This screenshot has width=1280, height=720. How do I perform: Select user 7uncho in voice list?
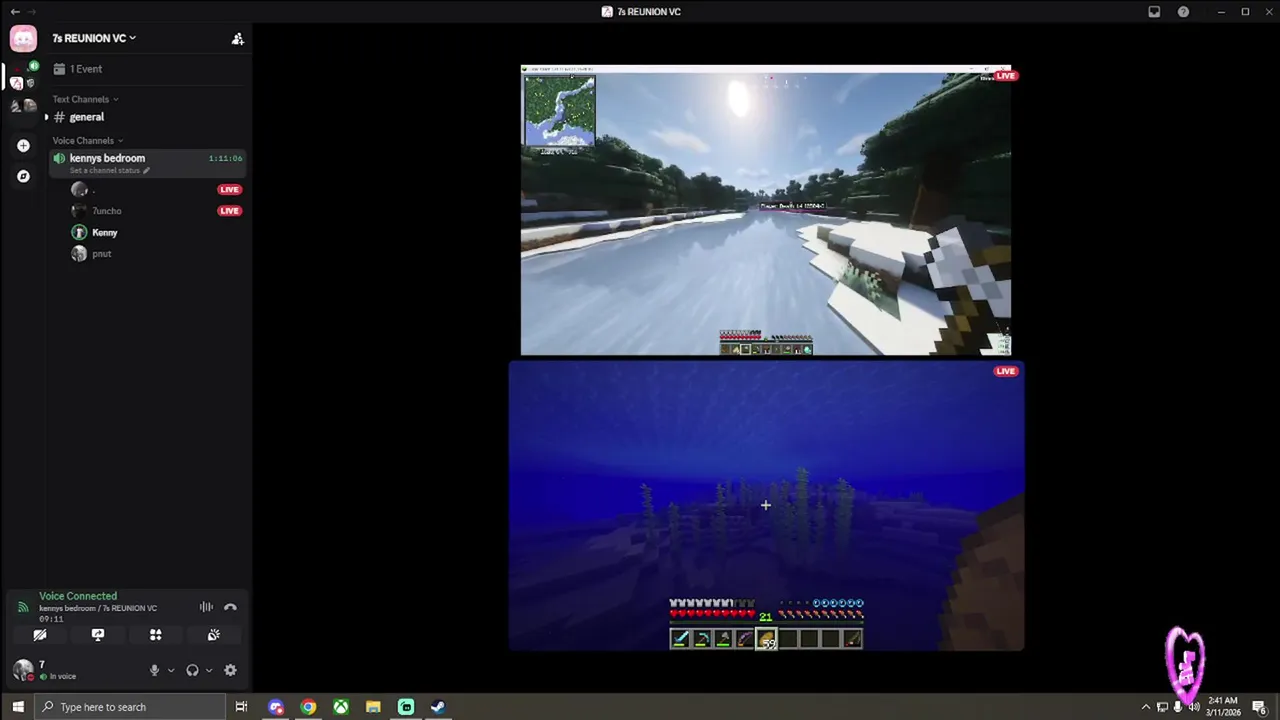point(106,211)
